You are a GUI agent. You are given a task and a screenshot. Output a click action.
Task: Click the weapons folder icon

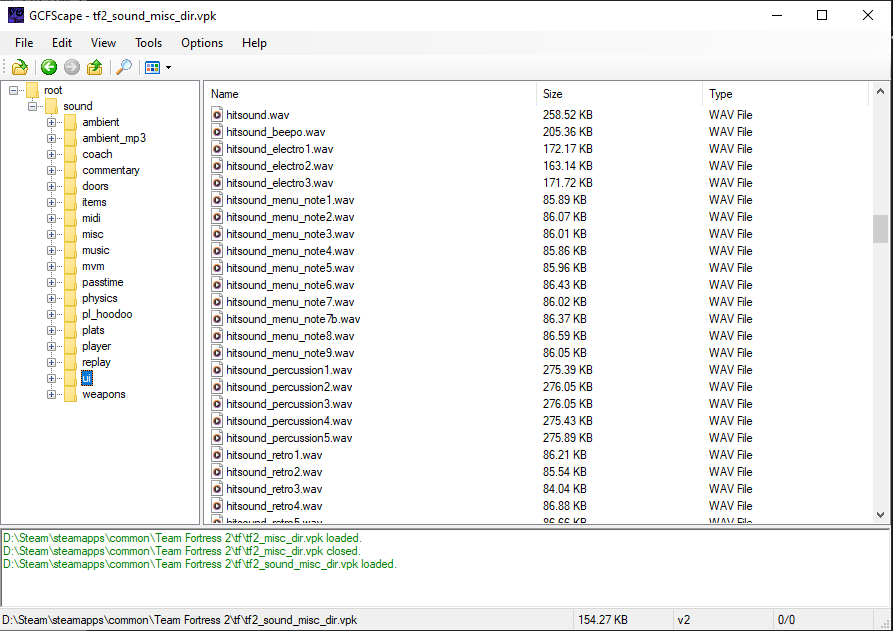[x=71, y=394]
